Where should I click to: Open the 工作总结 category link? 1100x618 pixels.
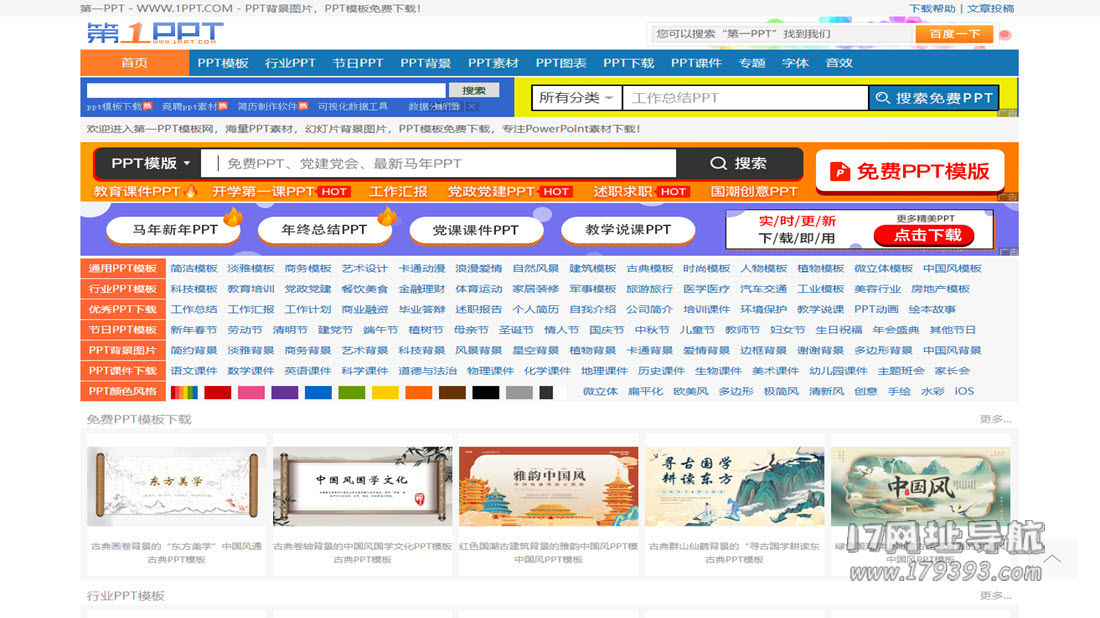(193, 310)
